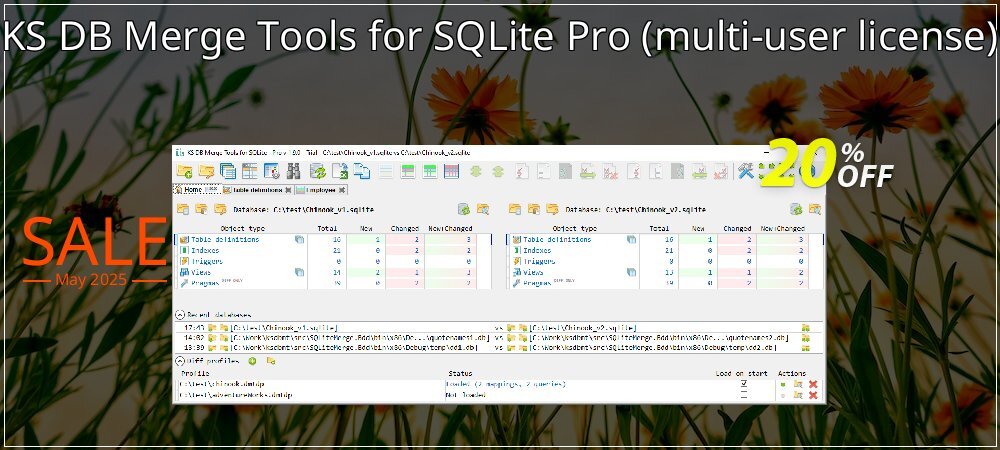Close the Table definitions tab
This screenshot has width=1000, height=450.
click(288, 190)
